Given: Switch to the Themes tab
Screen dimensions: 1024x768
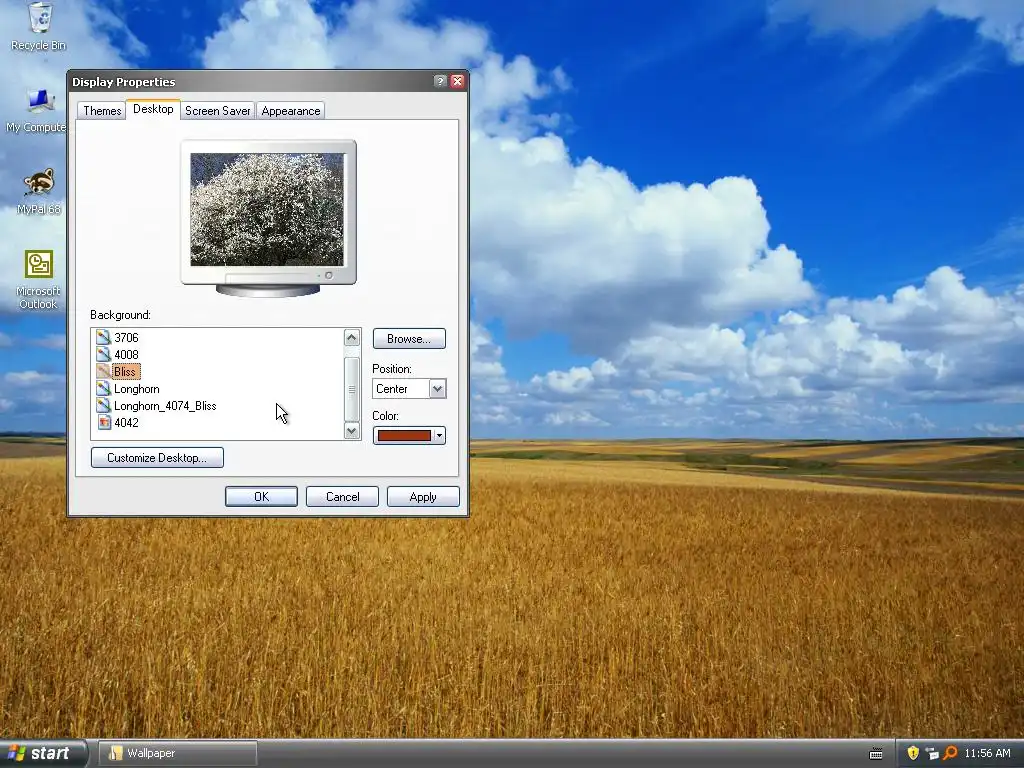Looking at the screenshot, I should coord(102,111).
